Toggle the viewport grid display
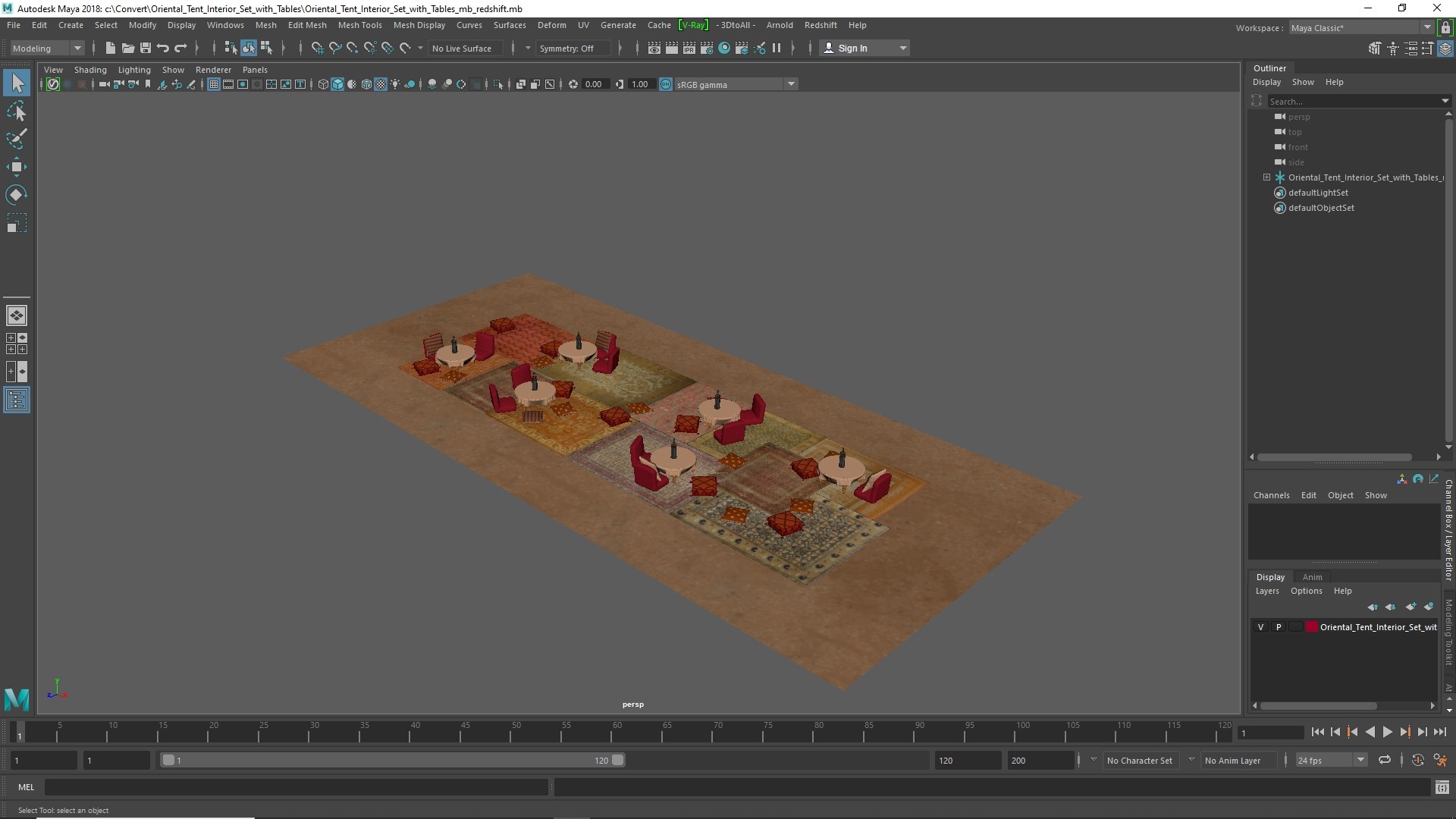Image resolution: width=1456 pixels, height=819 pixels. (x=214, y=84)
